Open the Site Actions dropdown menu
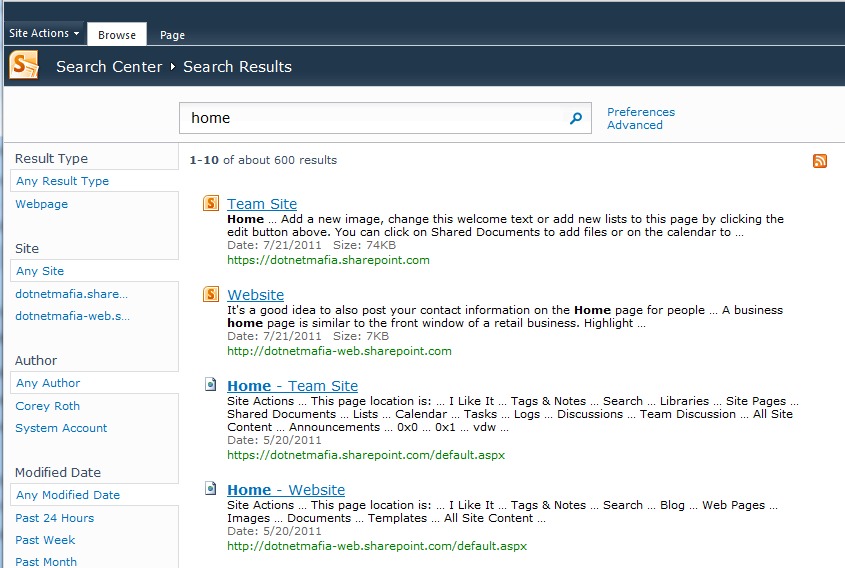 point(44,33)
